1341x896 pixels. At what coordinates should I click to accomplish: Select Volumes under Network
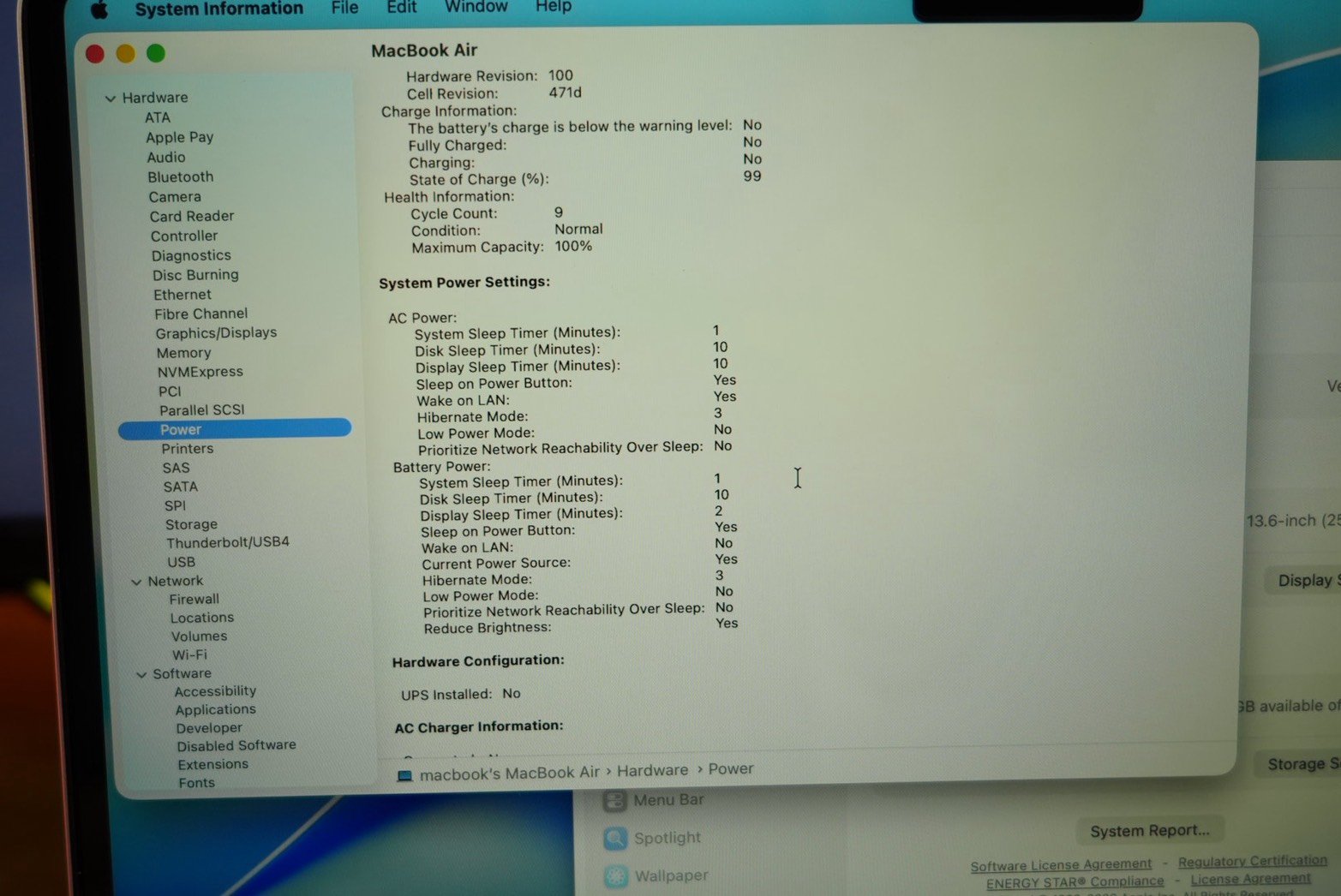[x=199, y=636]
